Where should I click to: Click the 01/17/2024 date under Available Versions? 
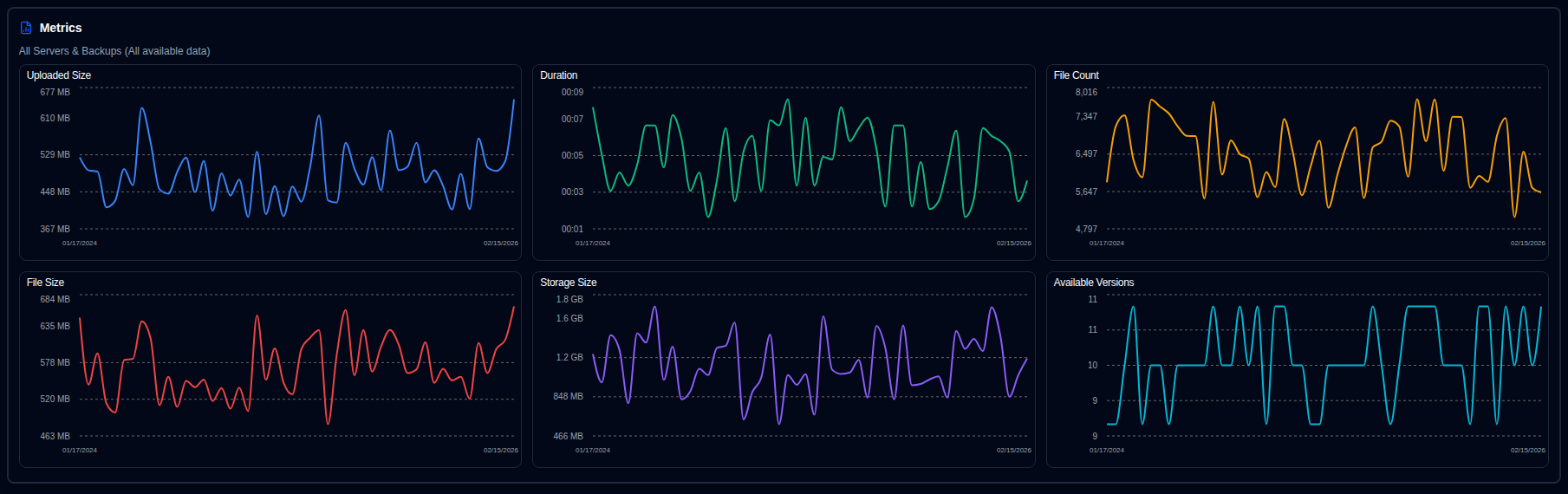click(x=1107, y=451)
